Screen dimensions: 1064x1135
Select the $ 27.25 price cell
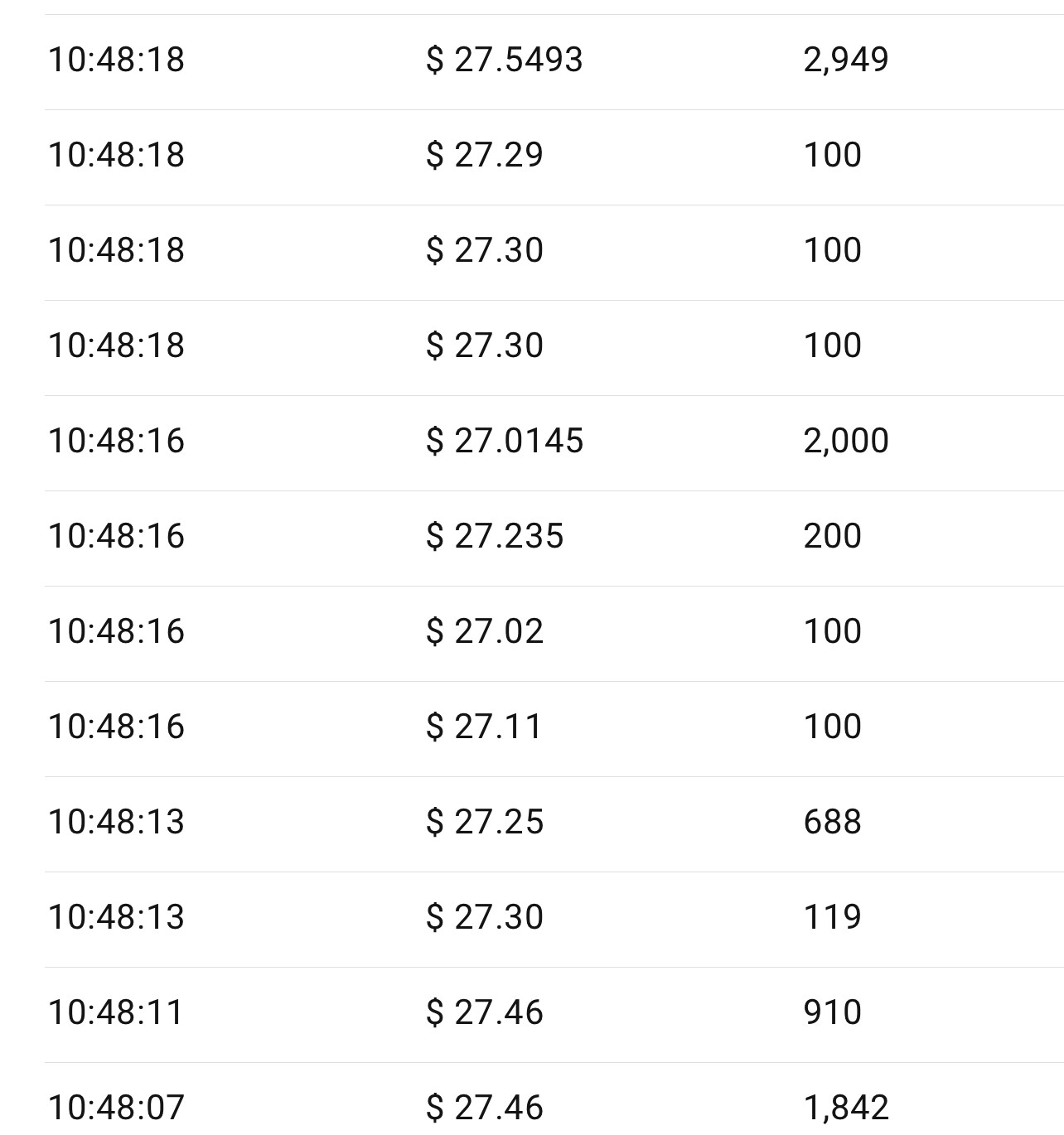pyautogui.click(x=484, y=822)
